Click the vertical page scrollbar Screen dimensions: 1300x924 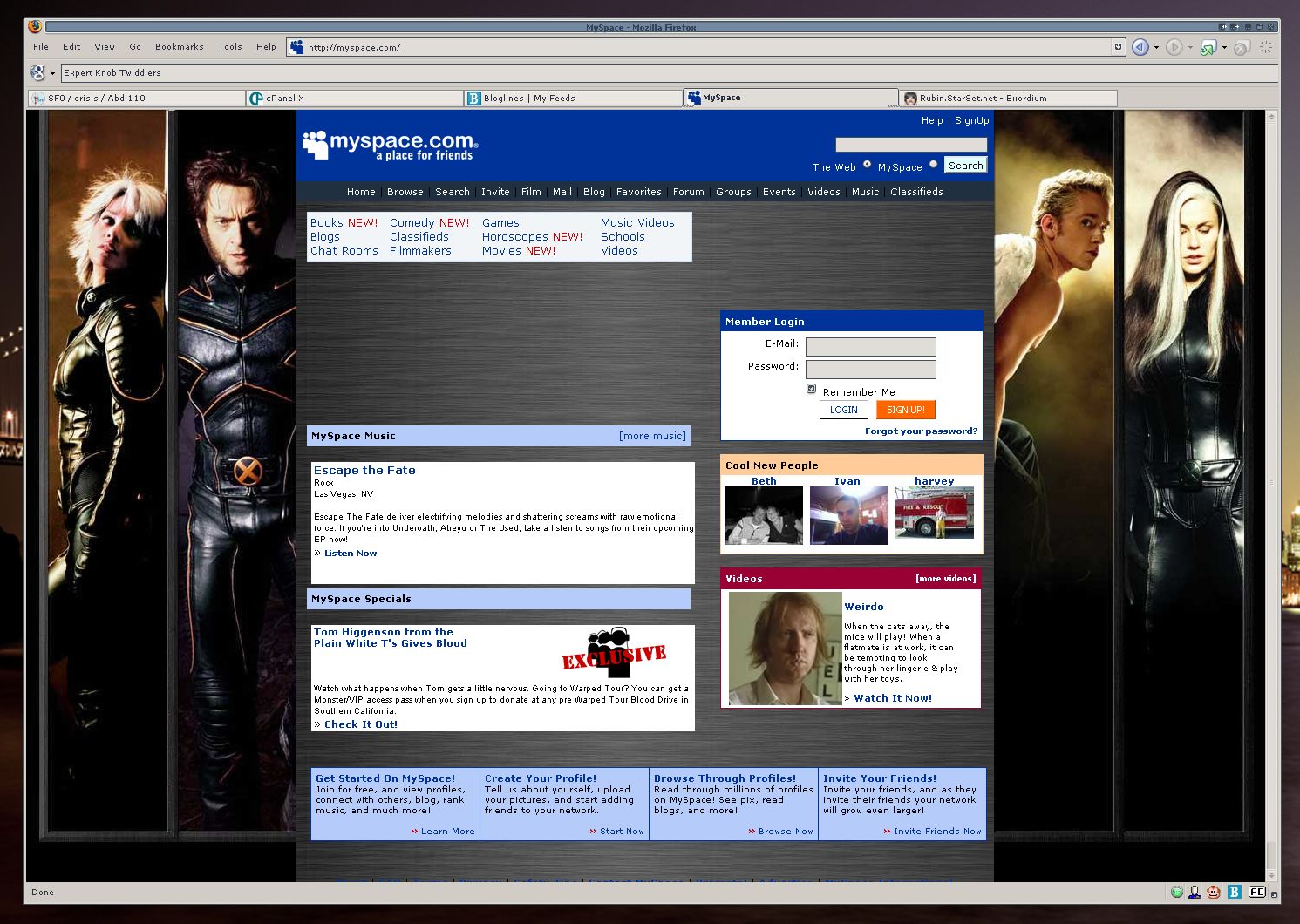pos(1272,488)
